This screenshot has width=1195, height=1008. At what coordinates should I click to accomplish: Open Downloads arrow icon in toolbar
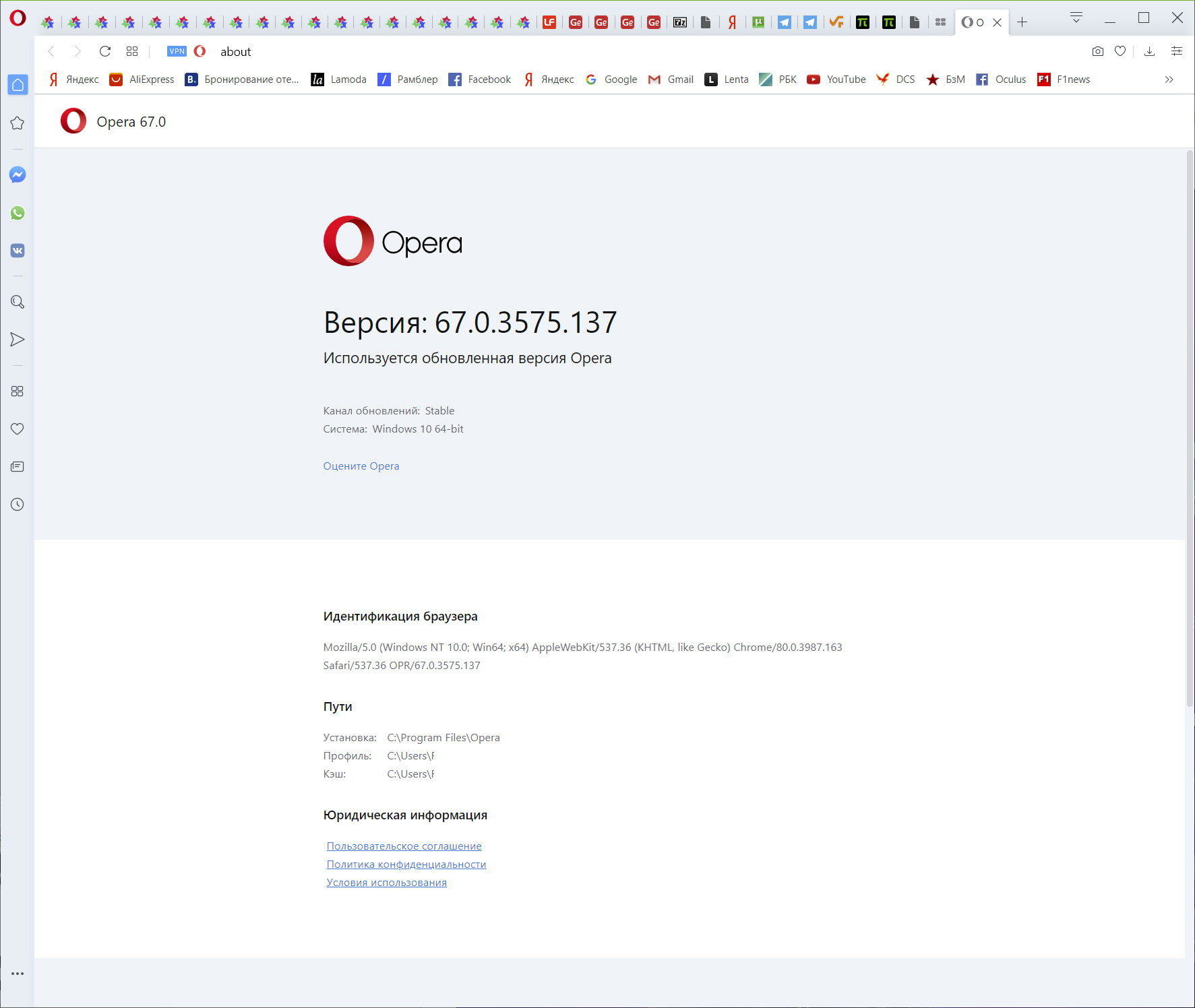[x=1150, y=51]
